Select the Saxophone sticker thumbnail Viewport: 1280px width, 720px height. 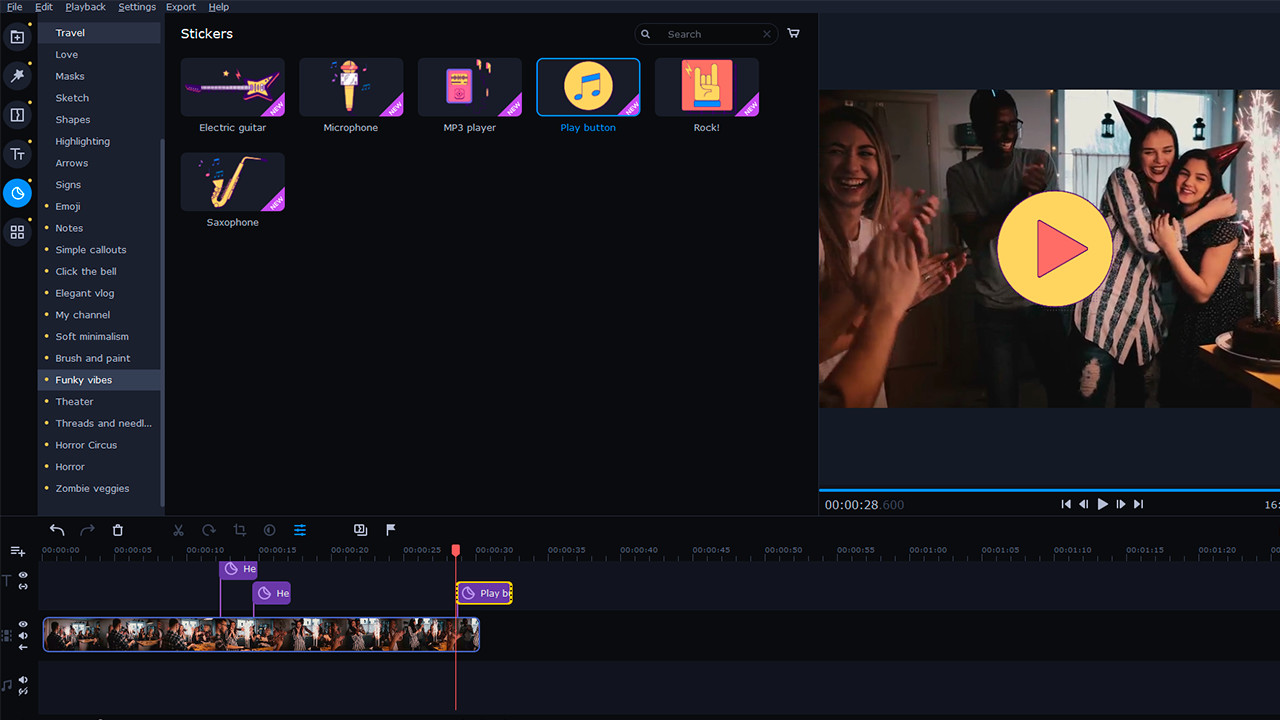(x=232, y=182)
